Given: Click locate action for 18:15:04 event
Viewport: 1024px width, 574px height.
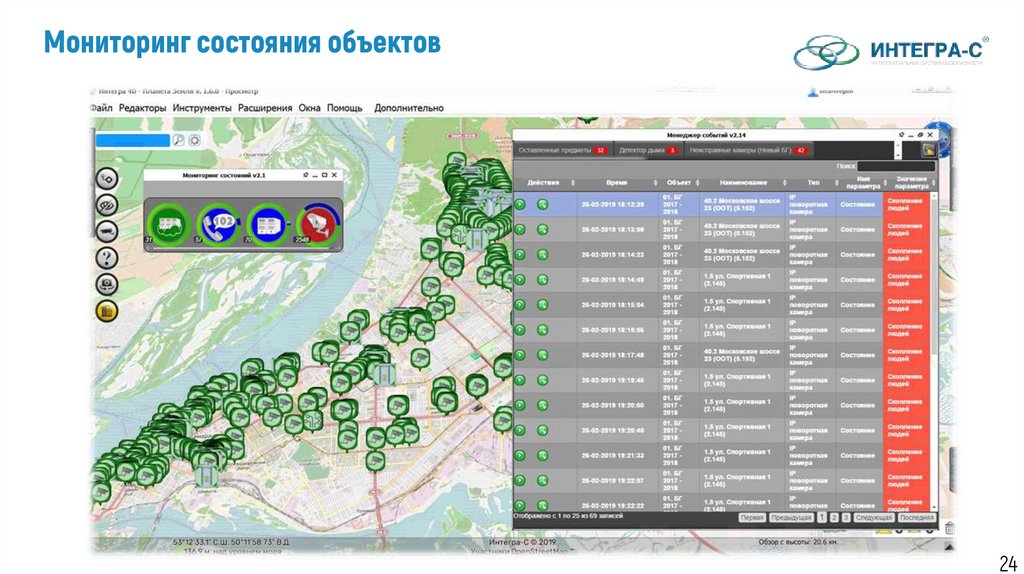Looking at the screenshot, I should tap(542, 305).
